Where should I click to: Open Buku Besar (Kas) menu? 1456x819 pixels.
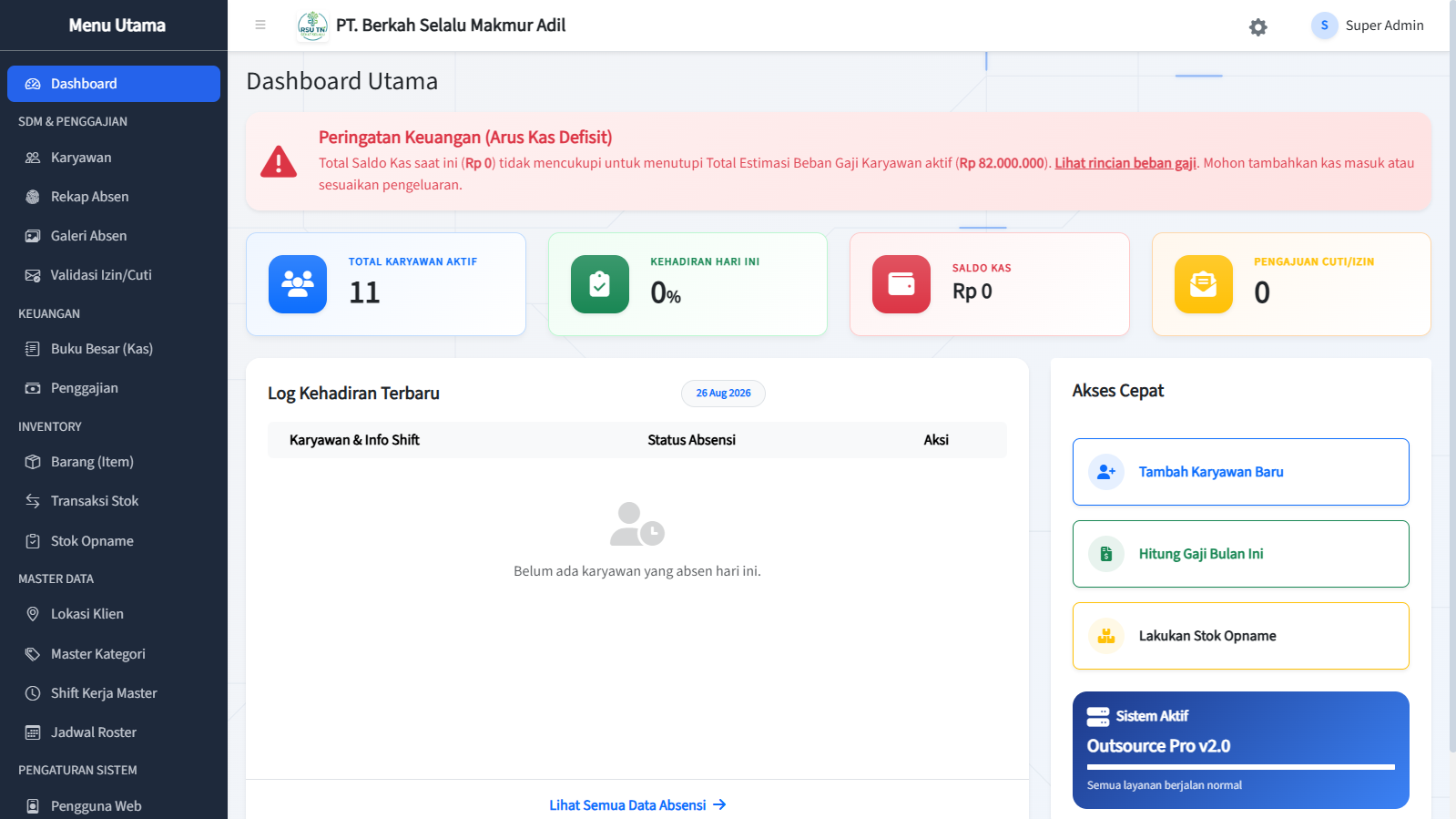click(x=114, y=349)
